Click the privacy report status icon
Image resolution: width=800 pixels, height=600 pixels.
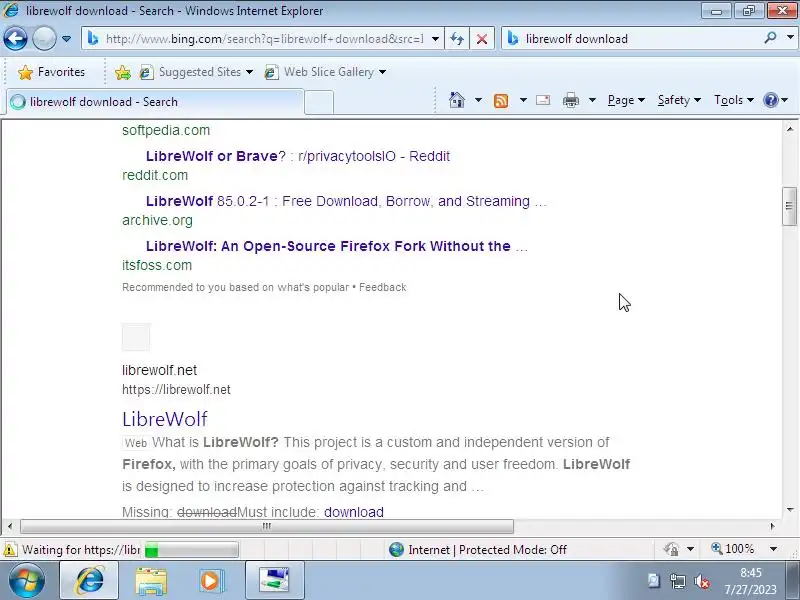coord(671,549)
